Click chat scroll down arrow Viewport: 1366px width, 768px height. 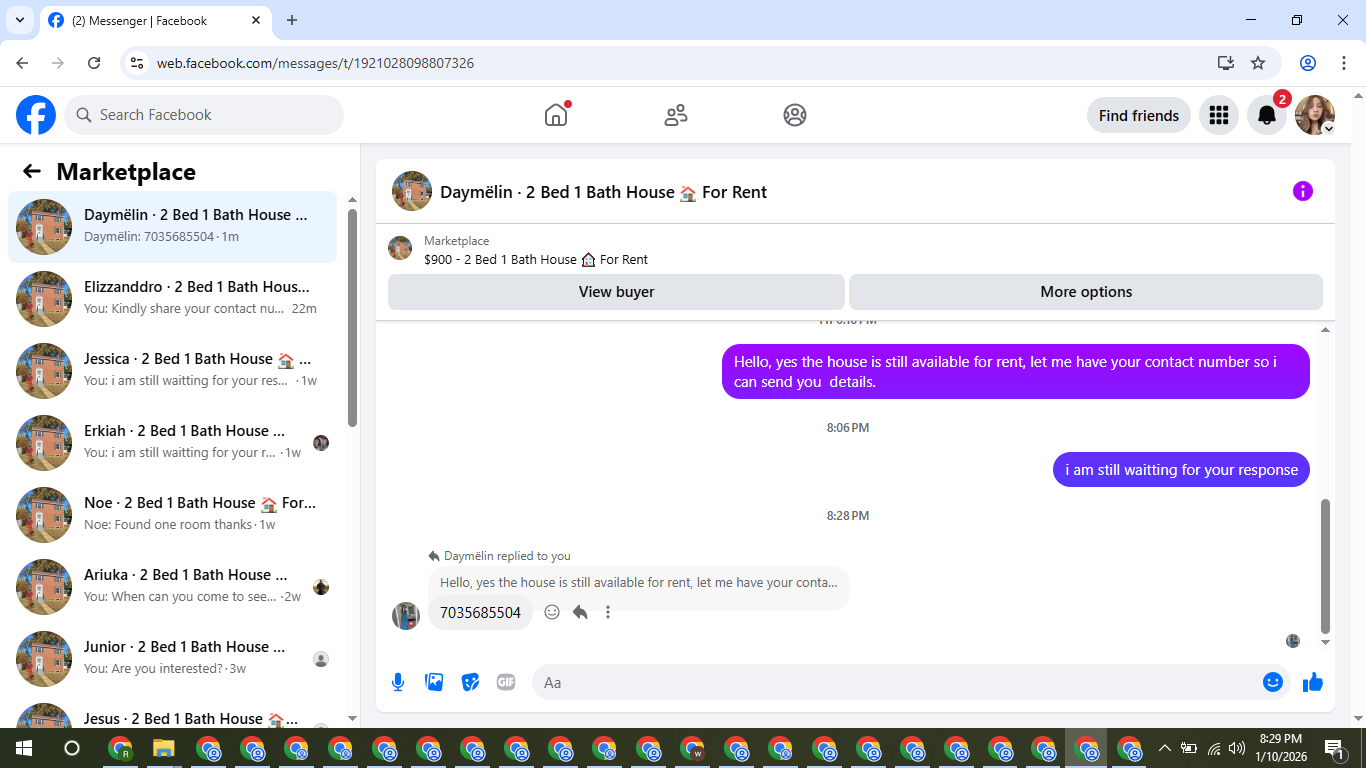click(1326, 642)
